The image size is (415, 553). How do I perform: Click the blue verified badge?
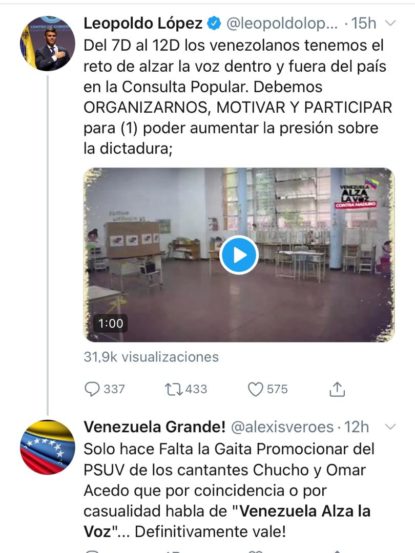pos(214,24)
